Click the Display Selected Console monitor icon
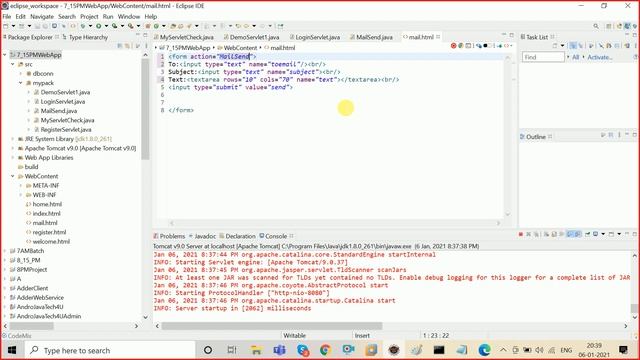 (596, 234)
